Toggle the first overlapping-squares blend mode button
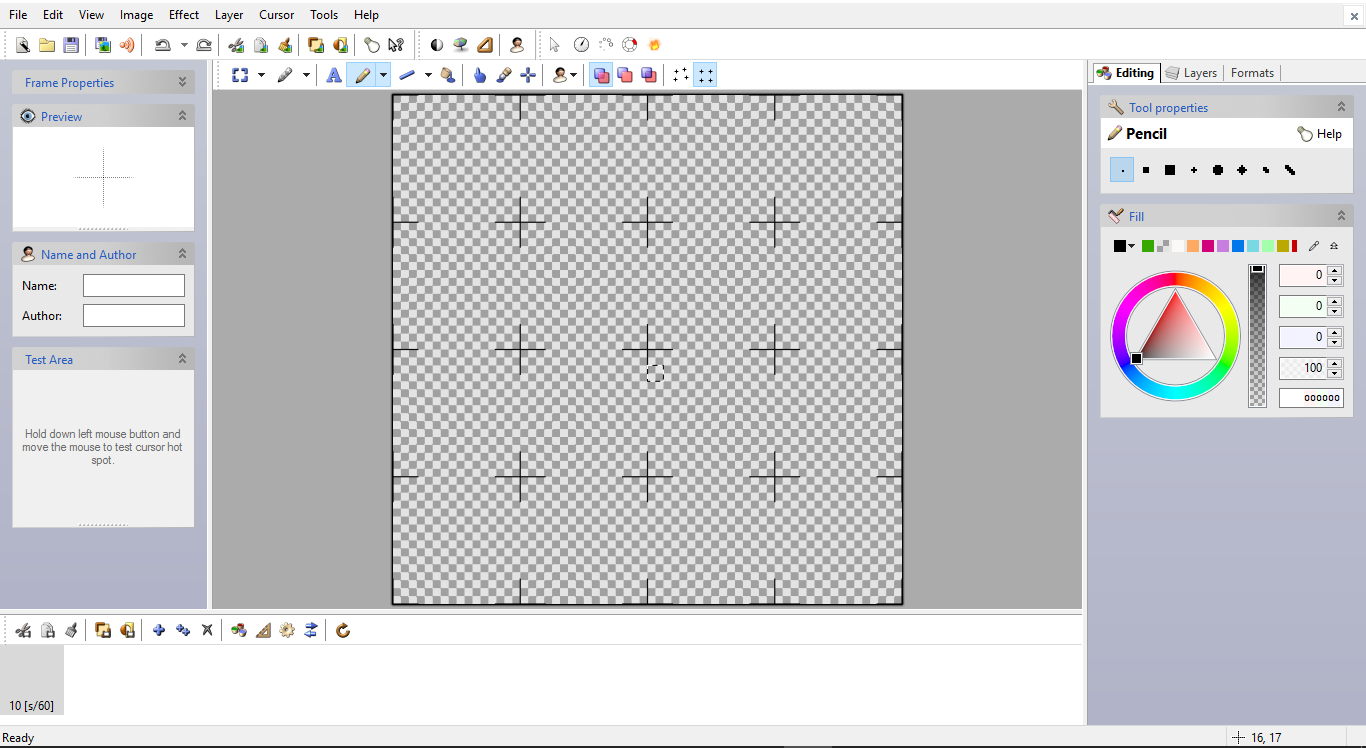This screenshot has width=1366, height=748. coord(601,75)
